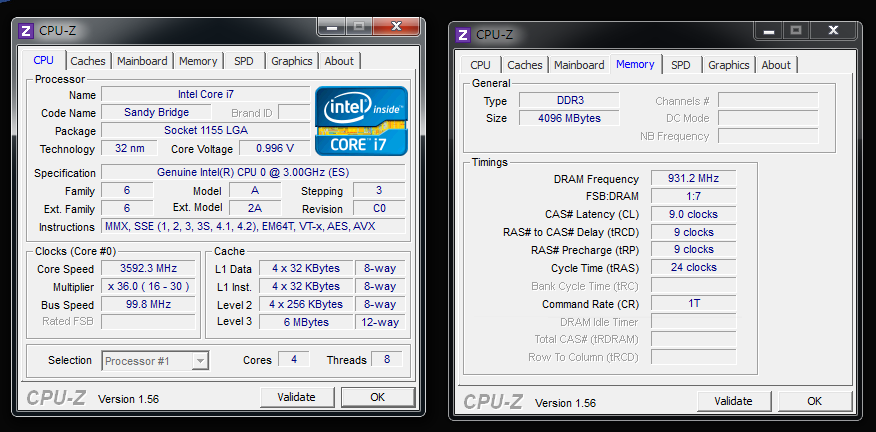Open Caches tab in right CPU-Z window

[x=525, y=65]
